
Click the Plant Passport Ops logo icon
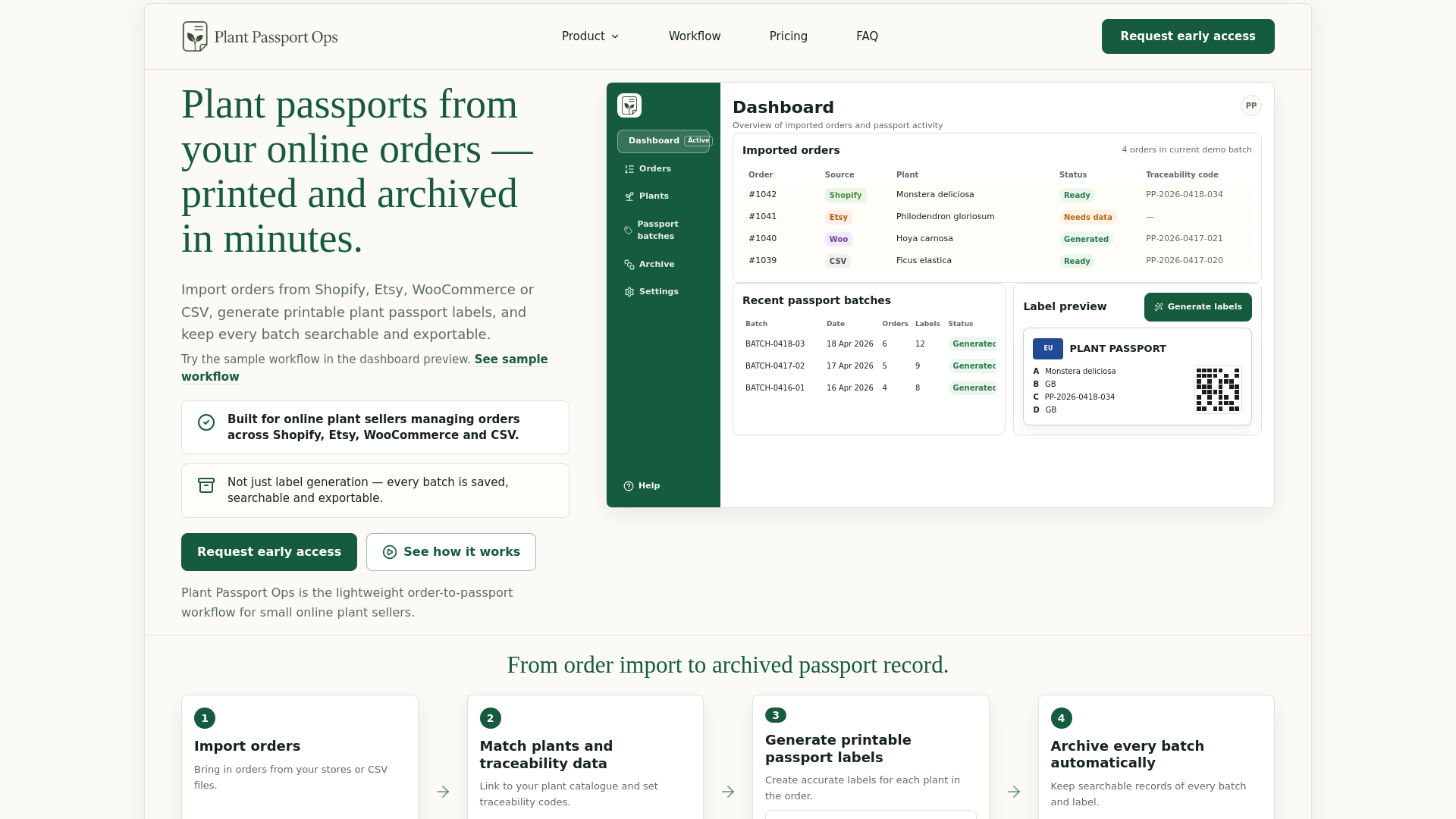pos(195,36)
